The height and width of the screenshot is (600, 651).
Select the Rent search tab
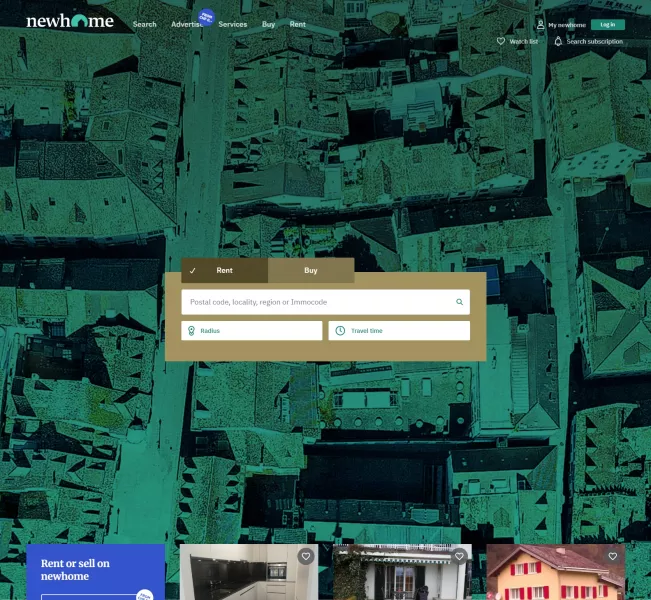(224, 270)
